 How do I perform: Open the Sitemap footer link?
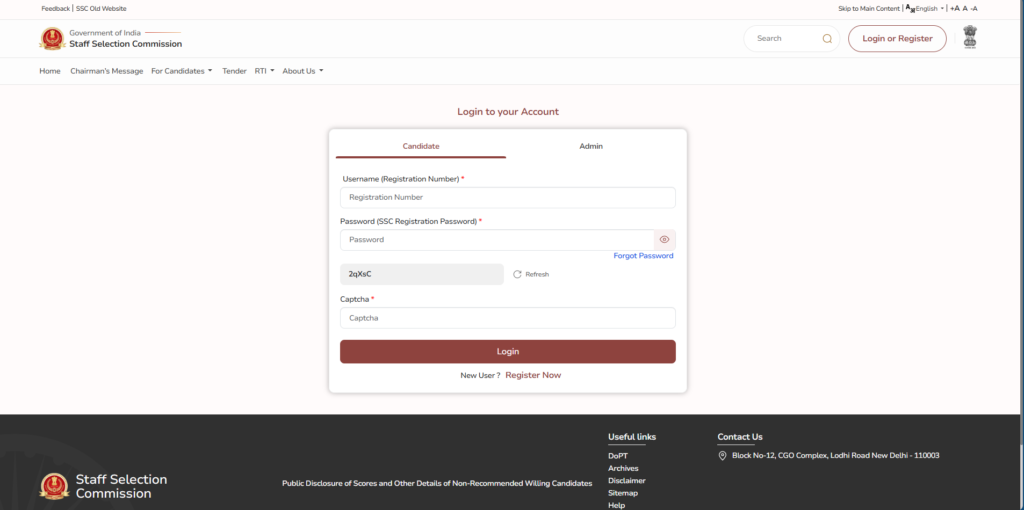pyautogui.click(x=623, y=493)
